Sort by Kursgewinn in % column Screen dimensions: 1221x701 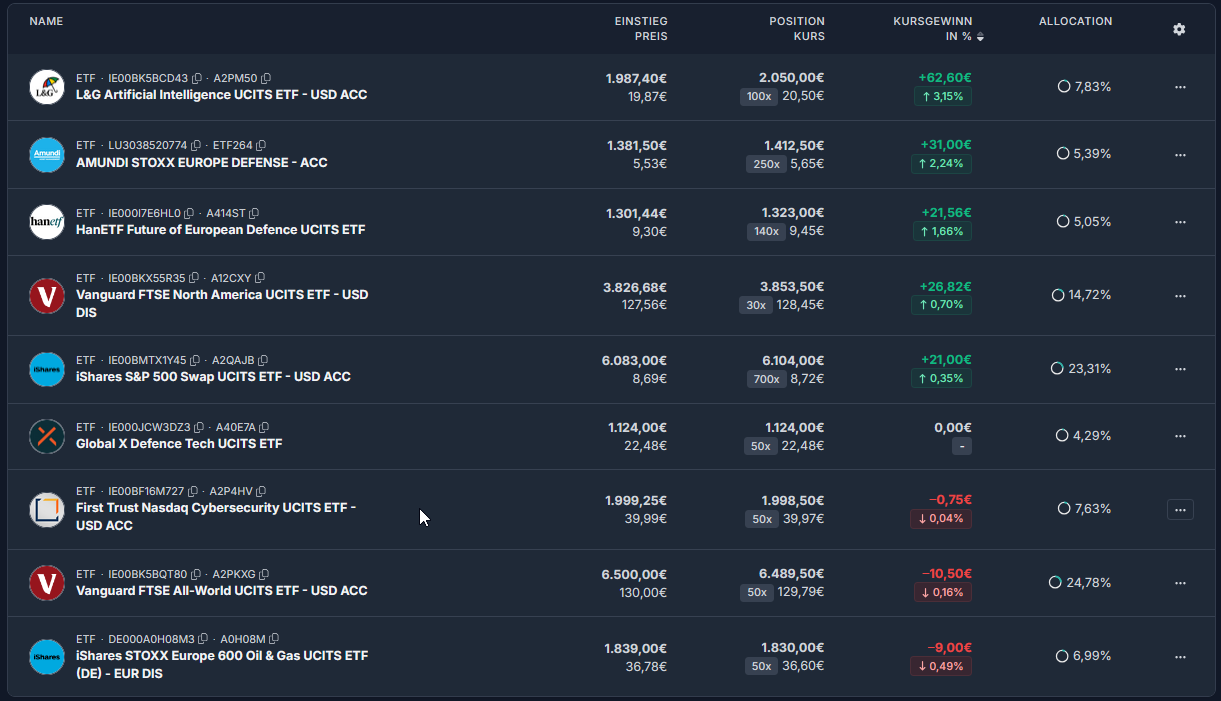coord(938,29)
